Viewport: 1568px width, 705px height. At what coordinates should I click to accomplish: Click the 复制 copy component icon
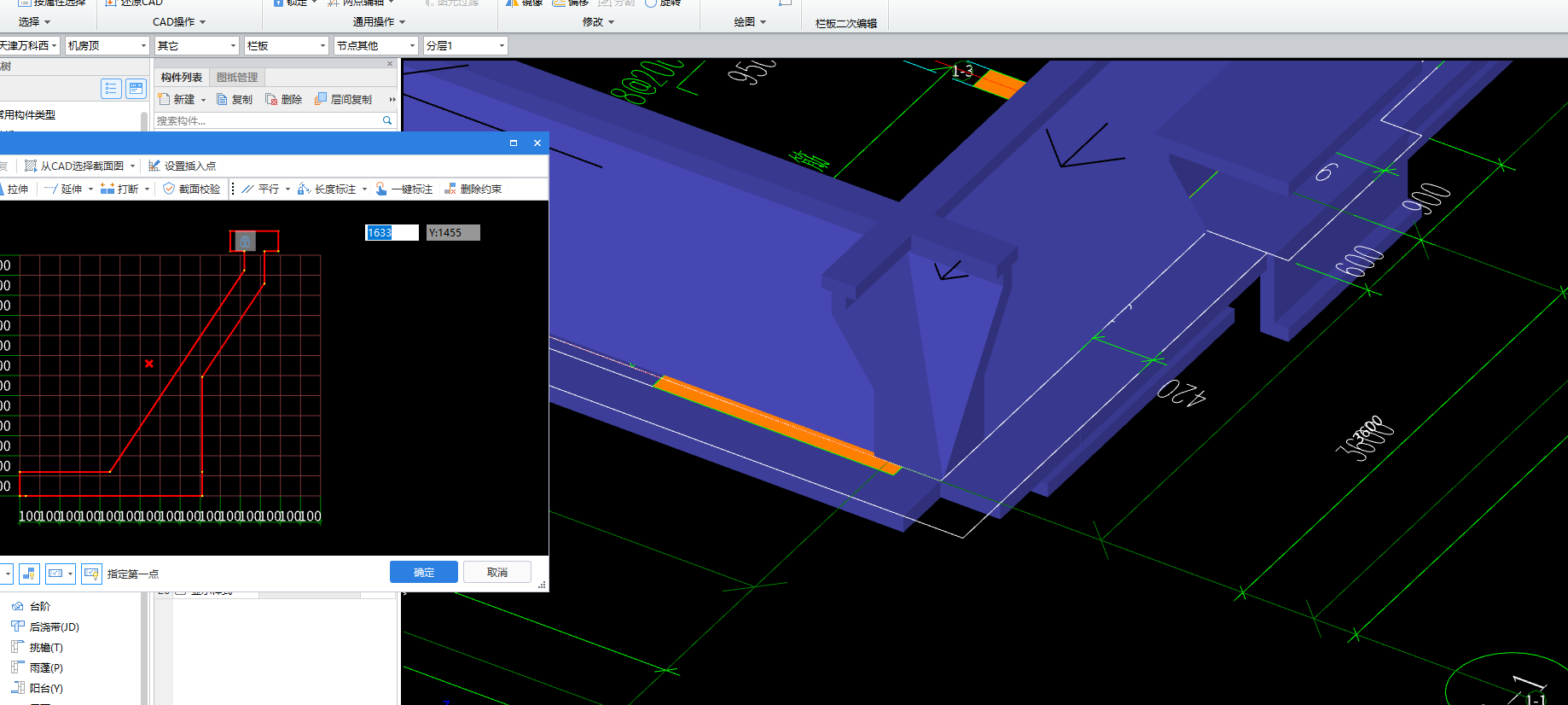point(222,99)
